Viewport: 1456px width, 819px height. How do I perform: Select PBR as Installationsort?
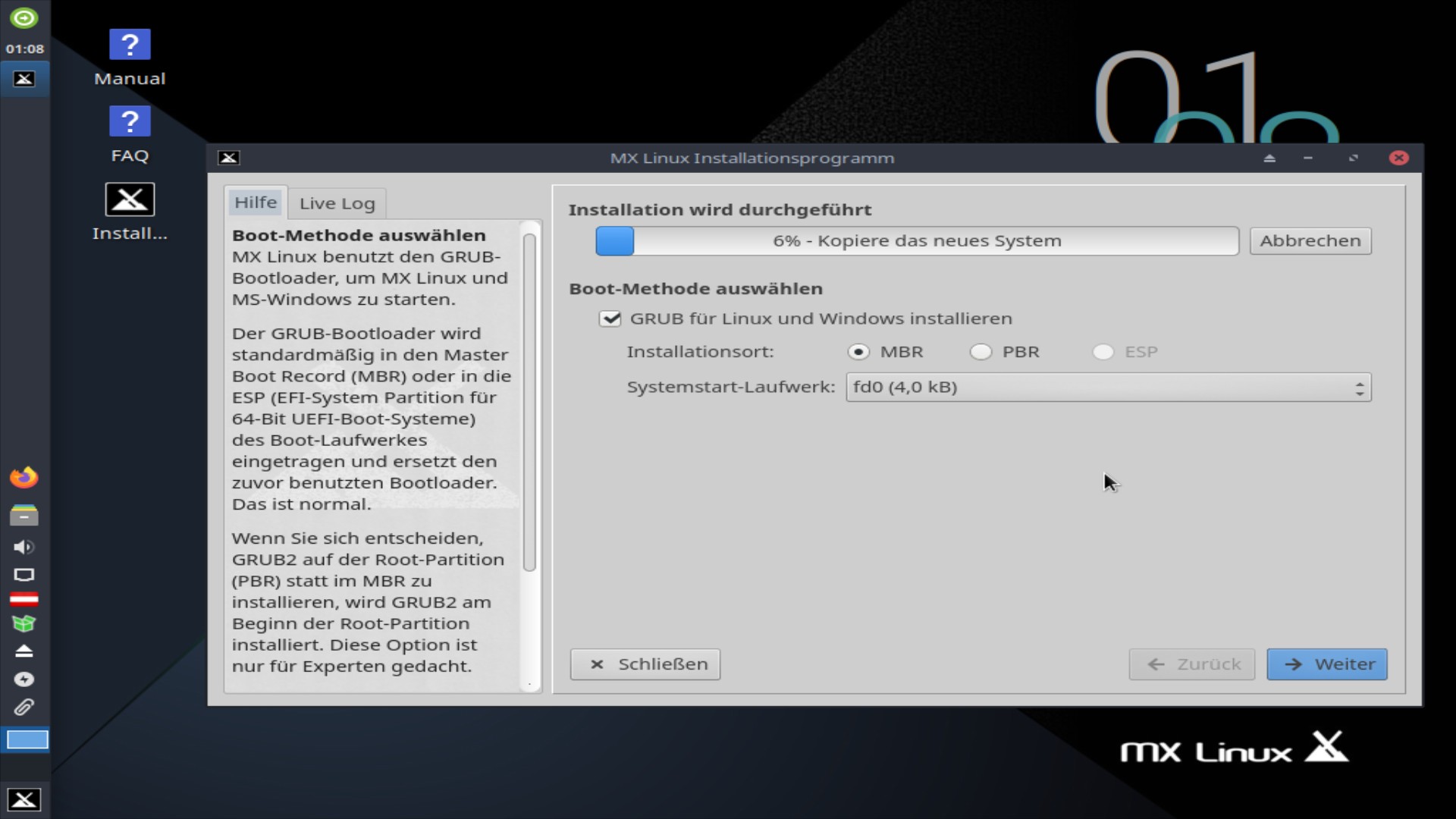coord(981,352)
